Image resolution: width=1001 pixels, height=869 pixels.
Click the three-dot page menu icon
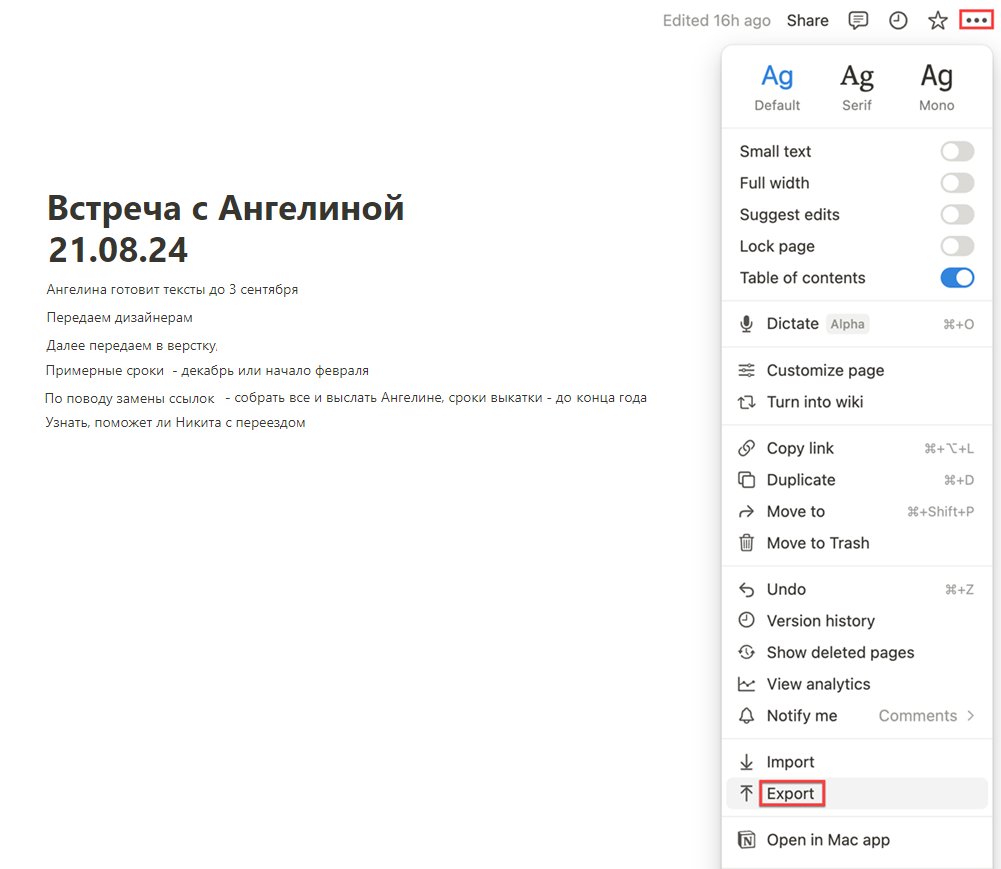(x=976, y=20)
